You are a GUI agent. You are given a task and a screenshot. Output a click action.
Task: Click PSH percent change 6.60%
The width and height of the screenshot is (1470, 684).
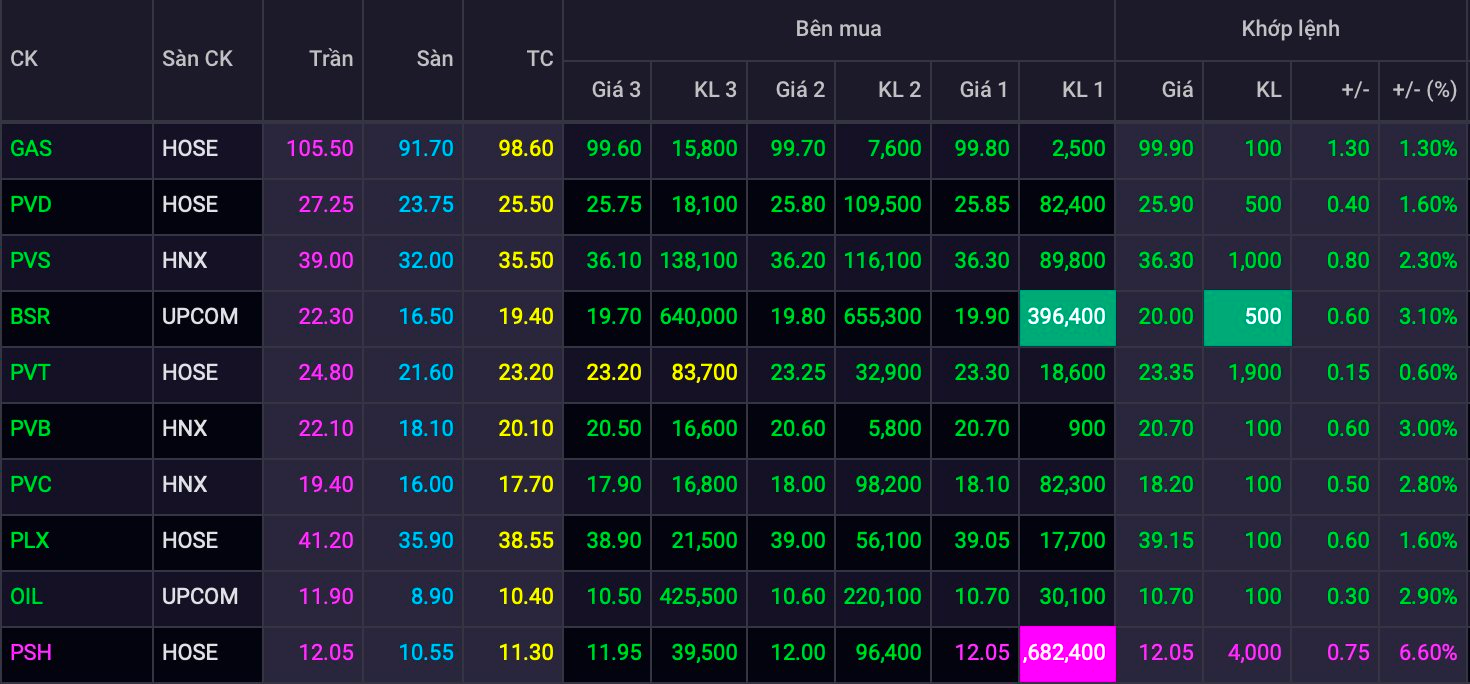coord(1428,652)
